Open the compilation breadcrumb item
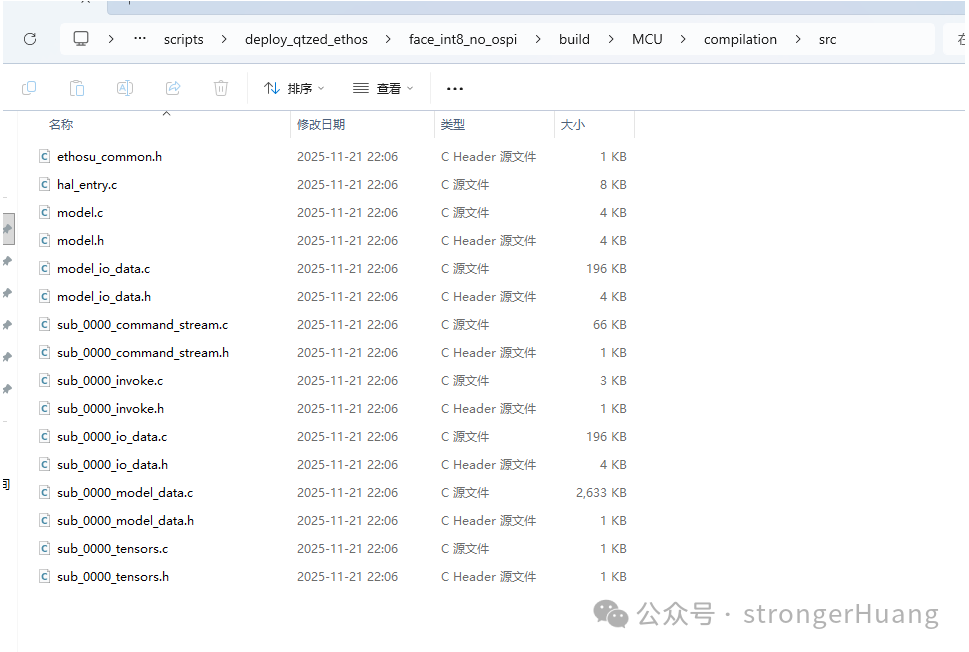The width and height of the screenshot is (969, 652). tap(740, 38)
